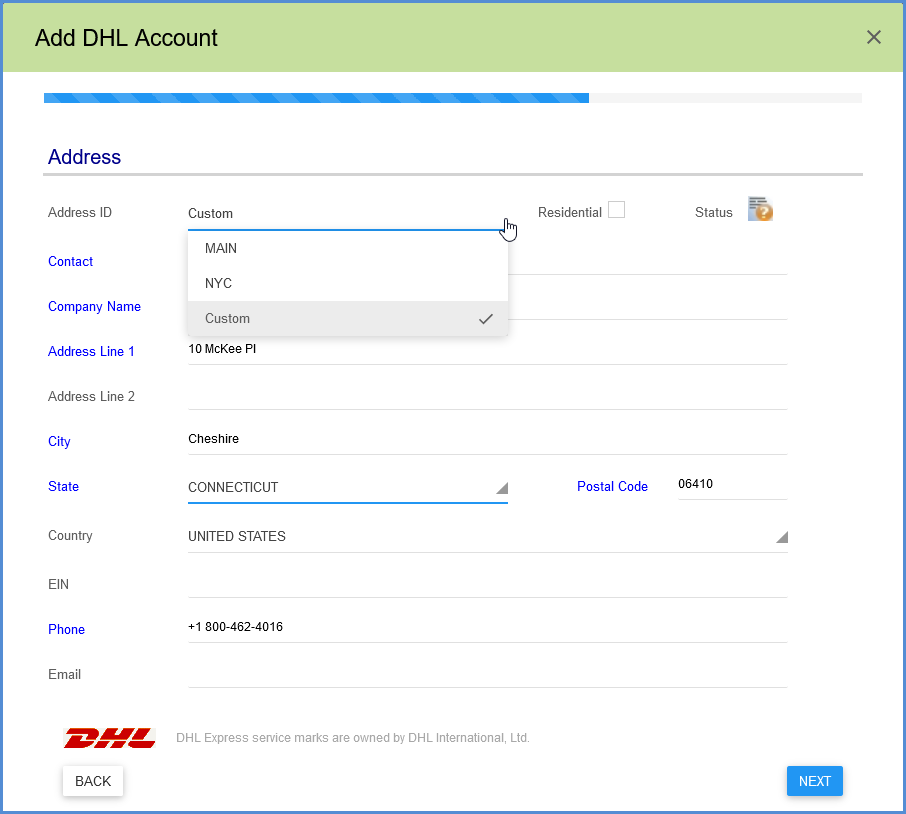Focus the Address Line 2 field
Screen dimensions: 906x814
point(488,396)
